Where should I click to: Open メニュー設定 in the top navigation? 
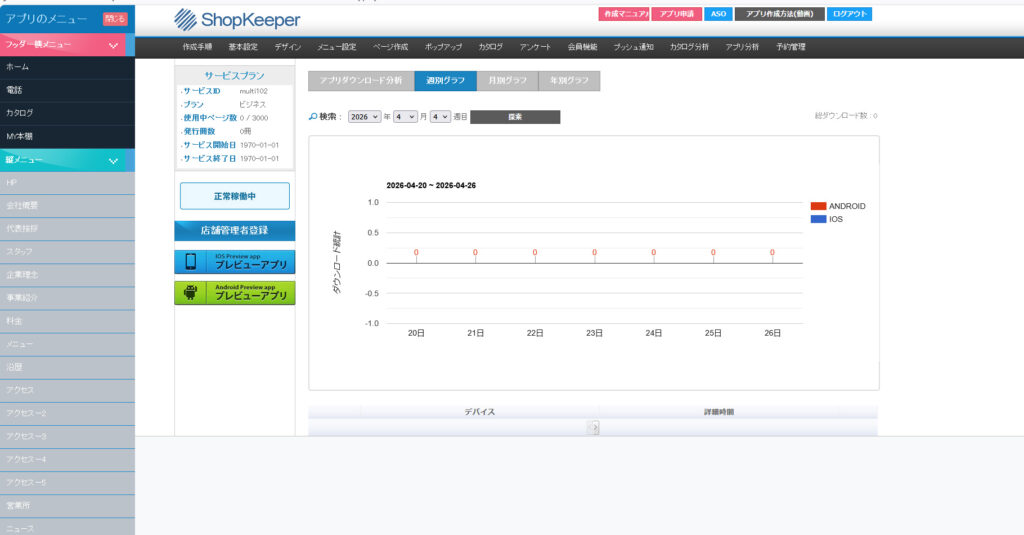point(337,47)
